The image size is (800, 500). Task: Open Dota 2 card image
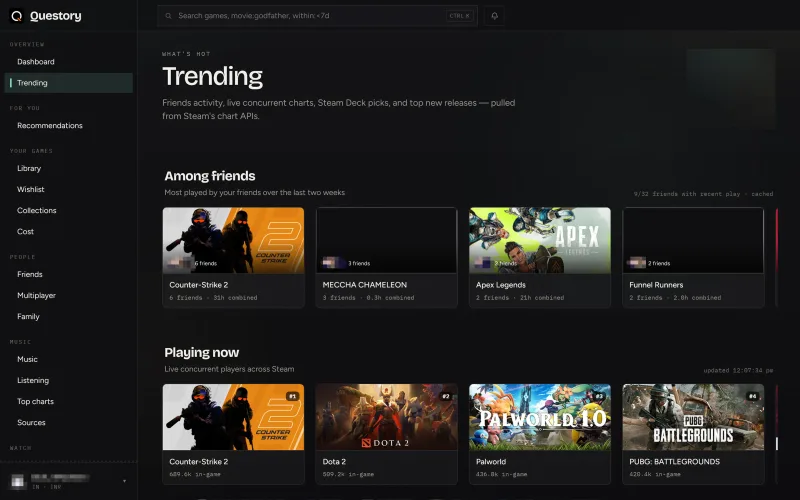[x=386, y=417]
